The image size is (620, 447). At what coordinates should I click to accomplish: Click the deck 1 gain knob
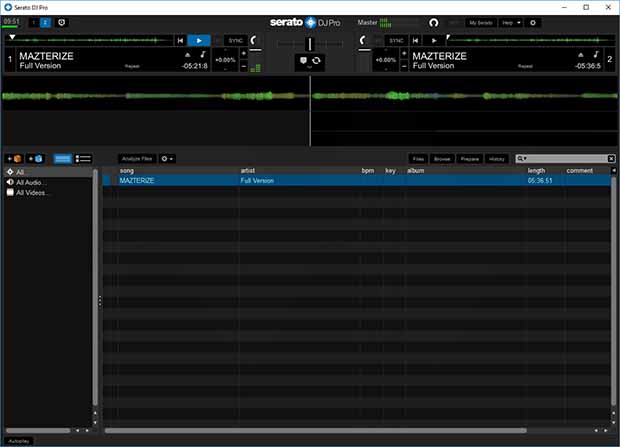(x=254, y=40)
